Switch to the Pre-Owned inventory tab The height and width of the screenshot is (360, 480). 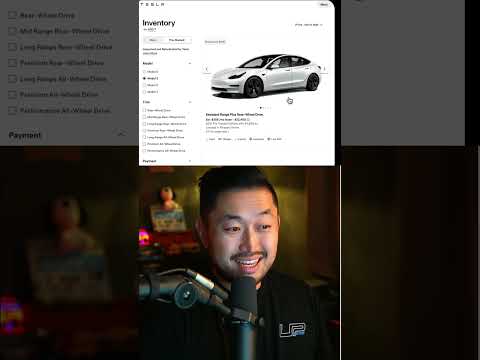pos(177,40)
